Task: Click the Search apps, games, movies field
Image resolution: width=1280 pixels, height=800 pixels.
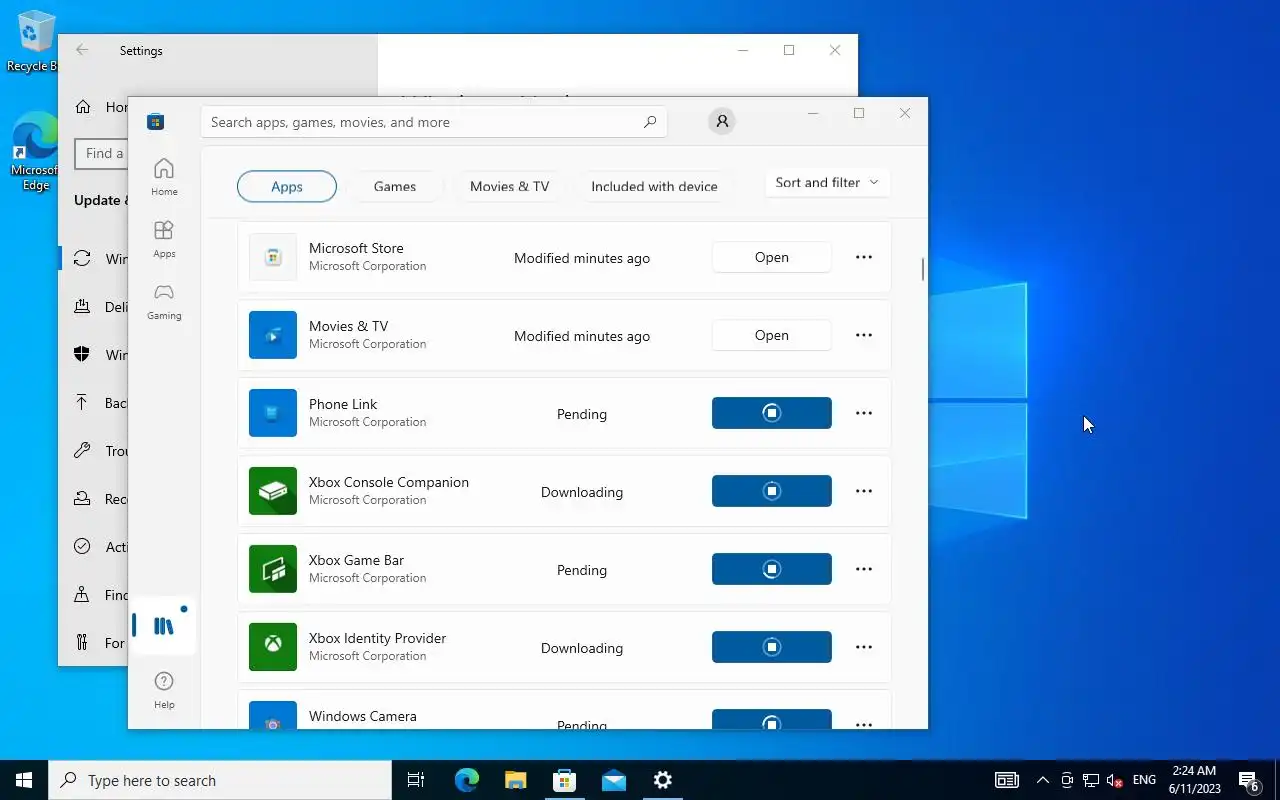Action: click(434, 122)
